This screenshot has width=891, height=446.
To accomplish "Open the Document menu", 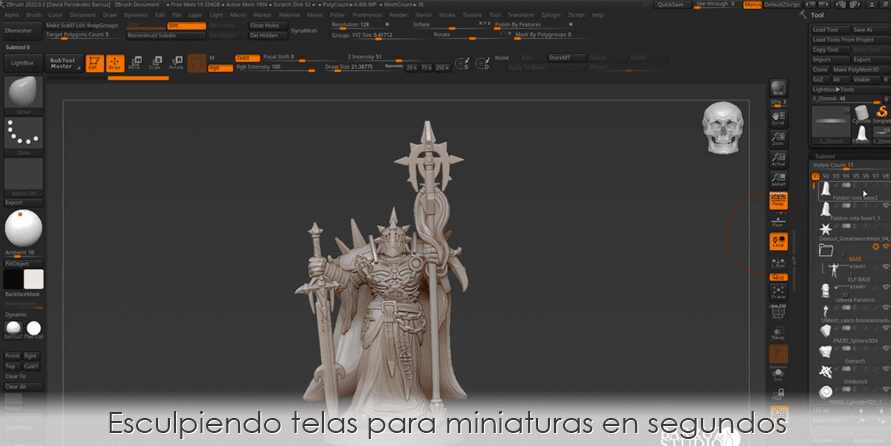I will (x=82, y=15).
